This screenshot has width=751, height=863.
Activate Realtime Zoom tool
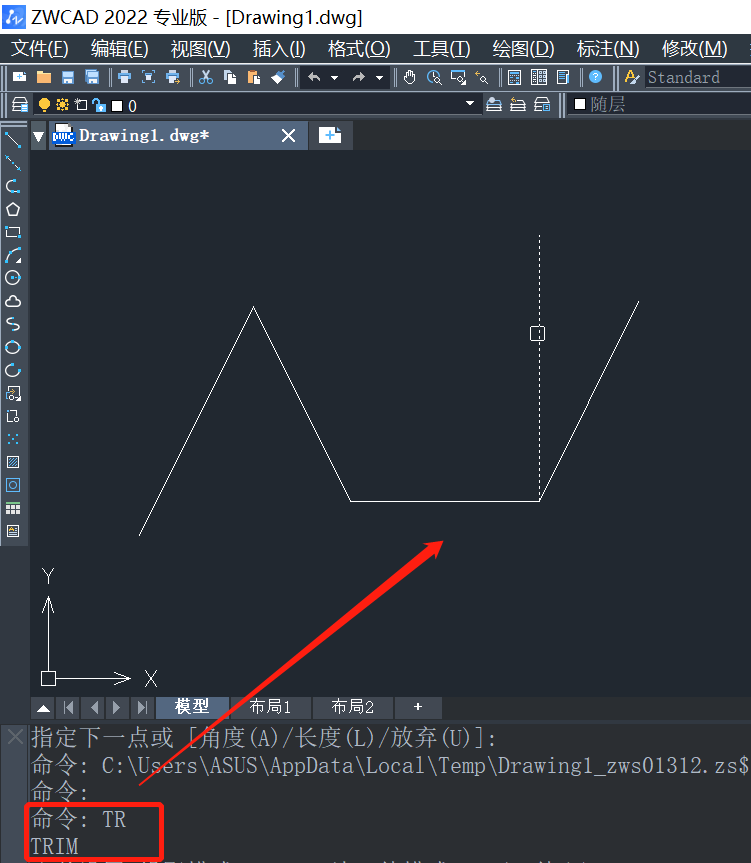(x=434, y=77)
